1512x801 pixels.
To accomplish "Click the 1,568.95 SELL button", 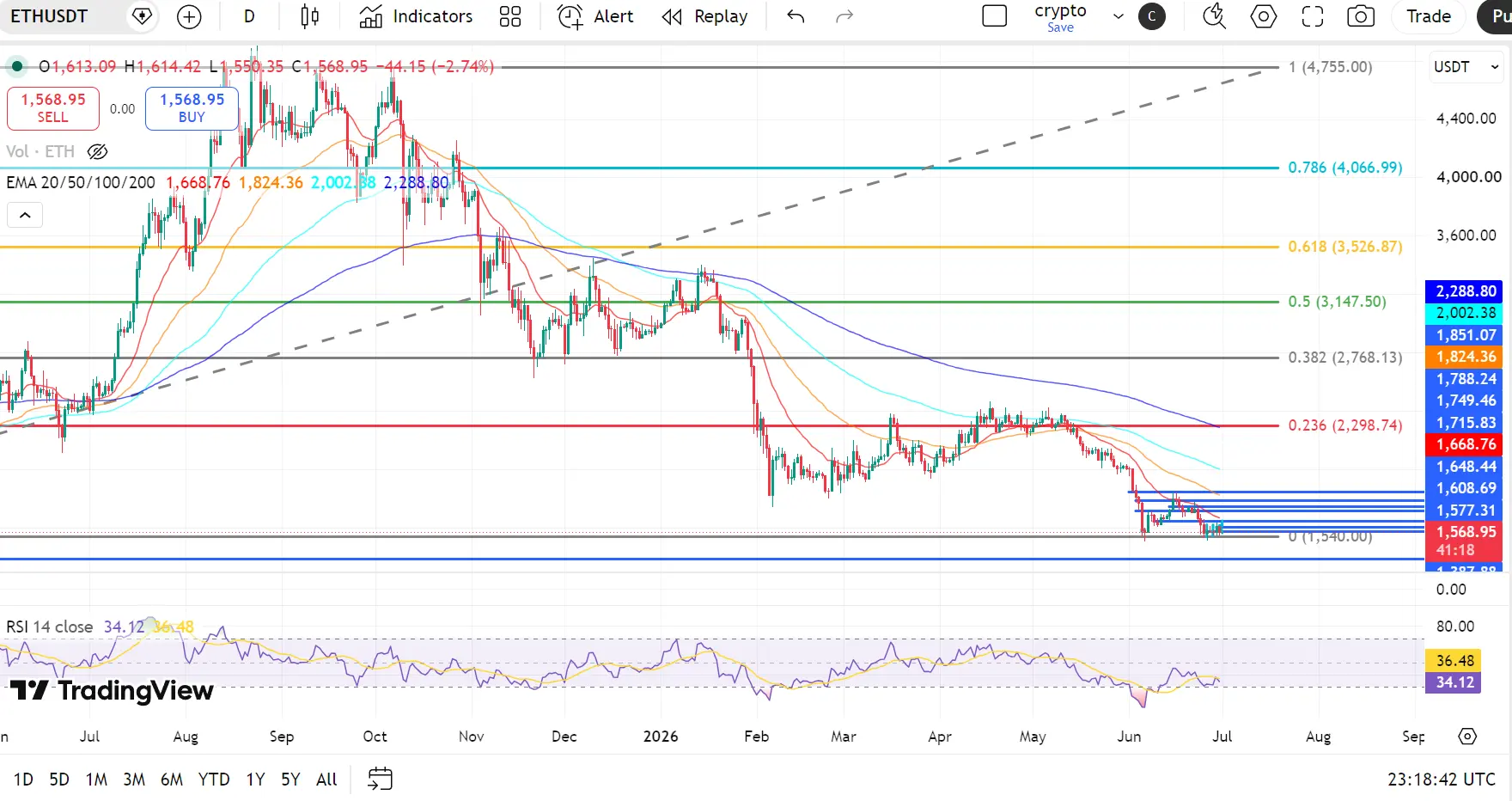I will pos(53,108).
